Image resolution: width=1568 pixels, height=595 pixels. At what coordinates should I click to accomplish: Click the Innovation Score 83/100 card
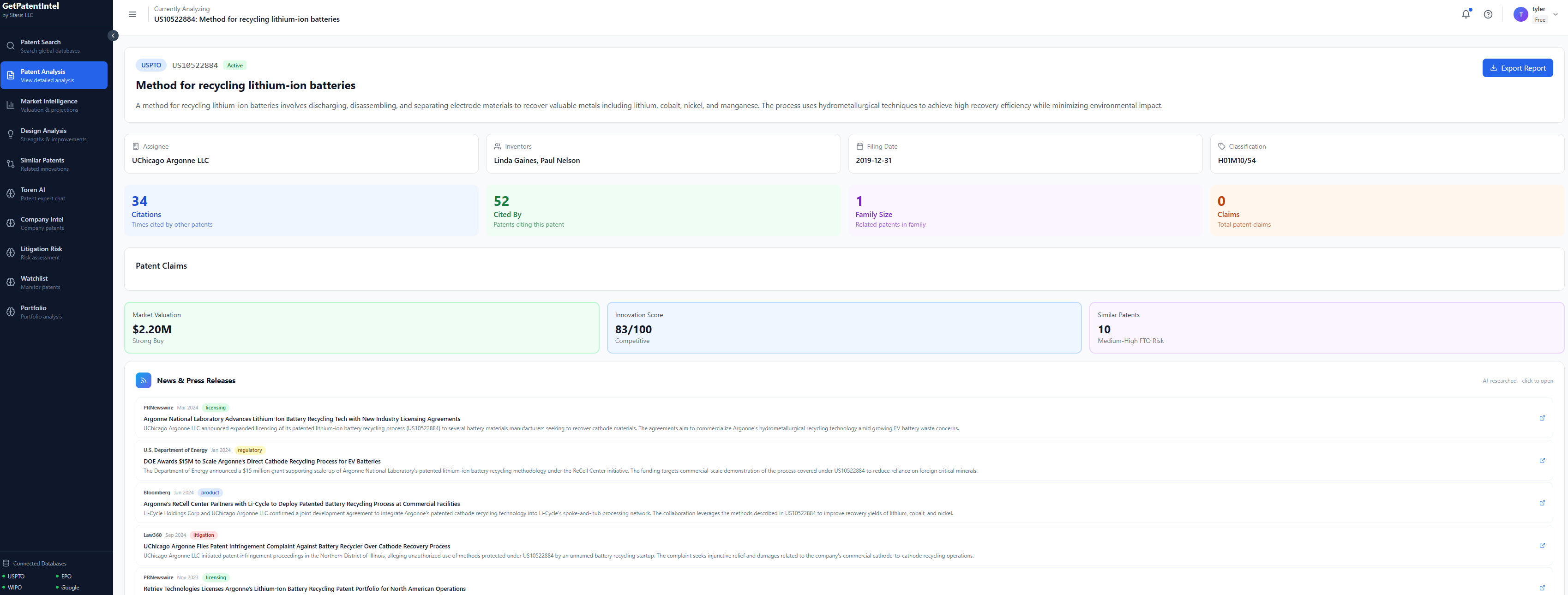pos(844,328)
